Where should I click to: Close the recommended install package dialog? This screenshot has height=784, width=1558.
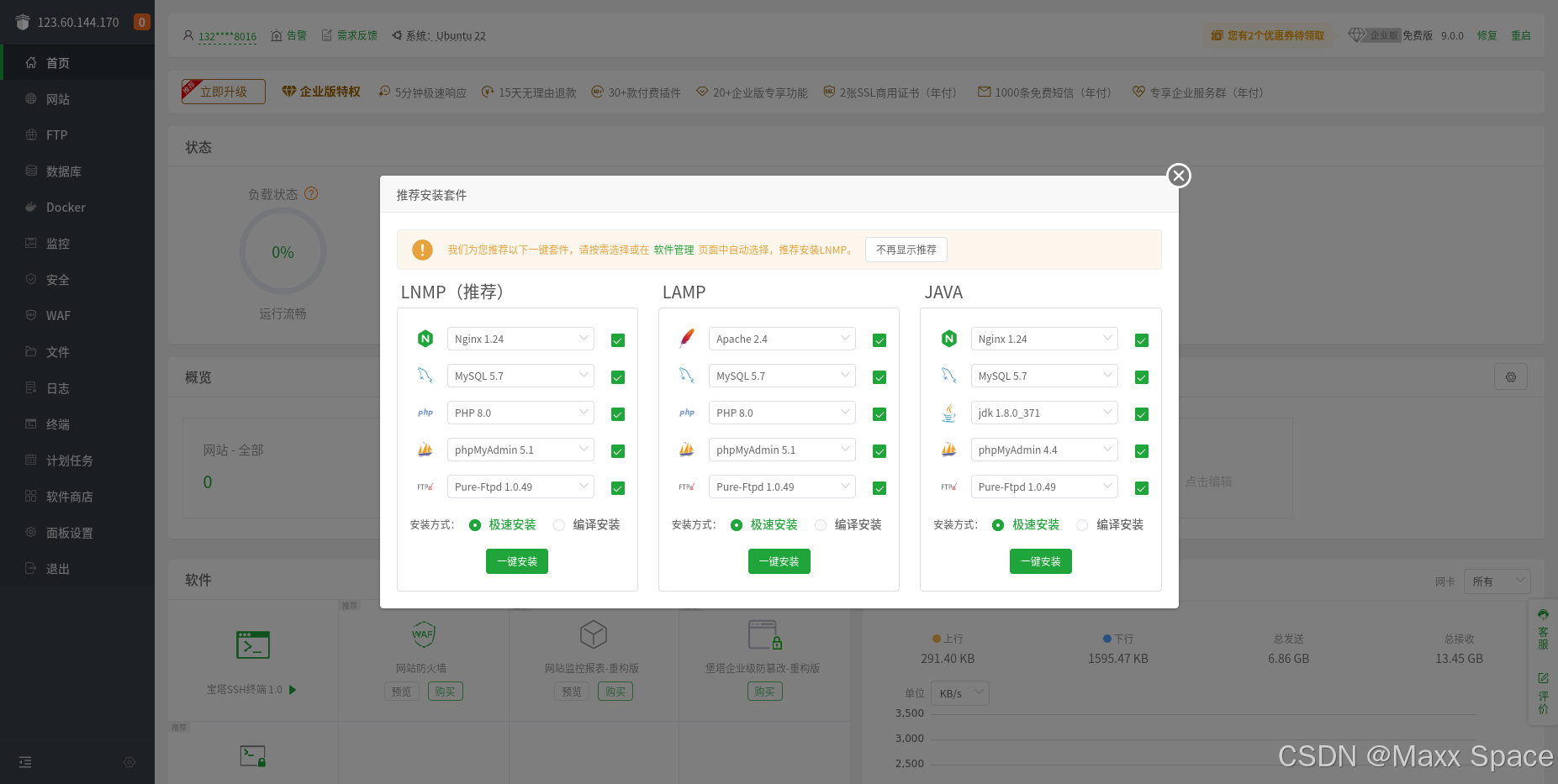pos(1179,176)
